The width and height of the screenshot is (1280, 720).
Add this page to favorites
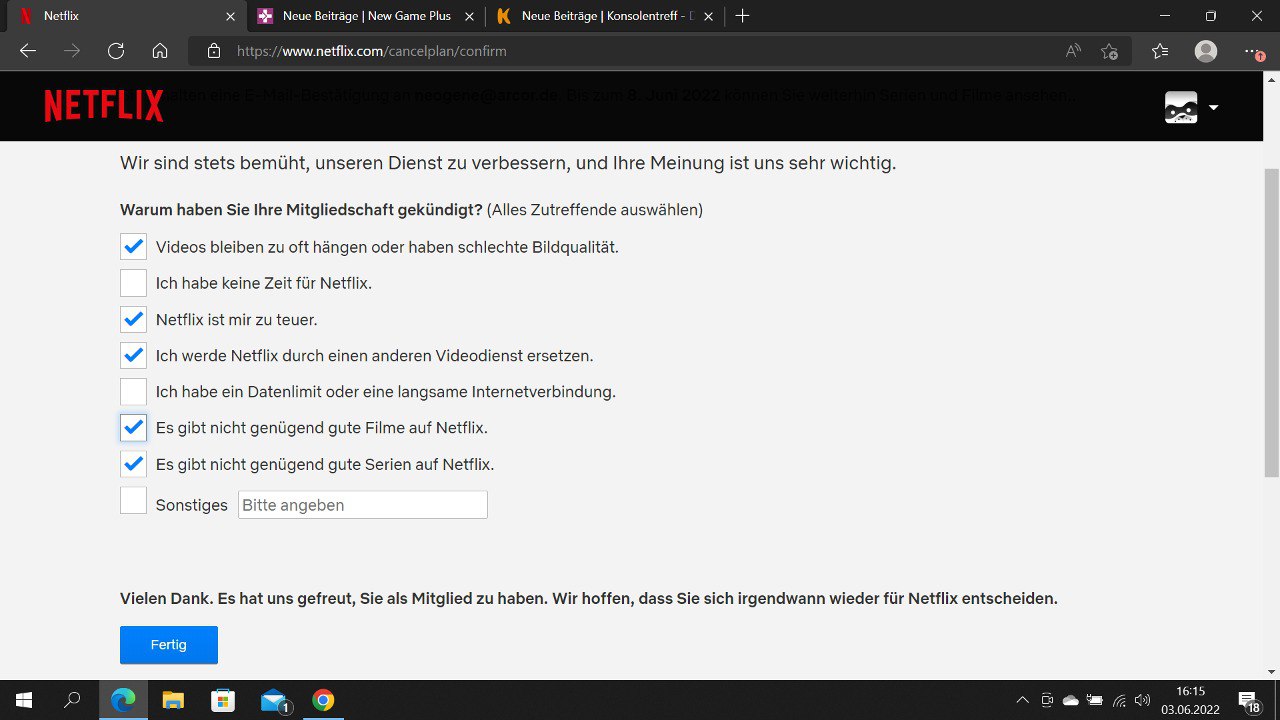point(1109,51)
